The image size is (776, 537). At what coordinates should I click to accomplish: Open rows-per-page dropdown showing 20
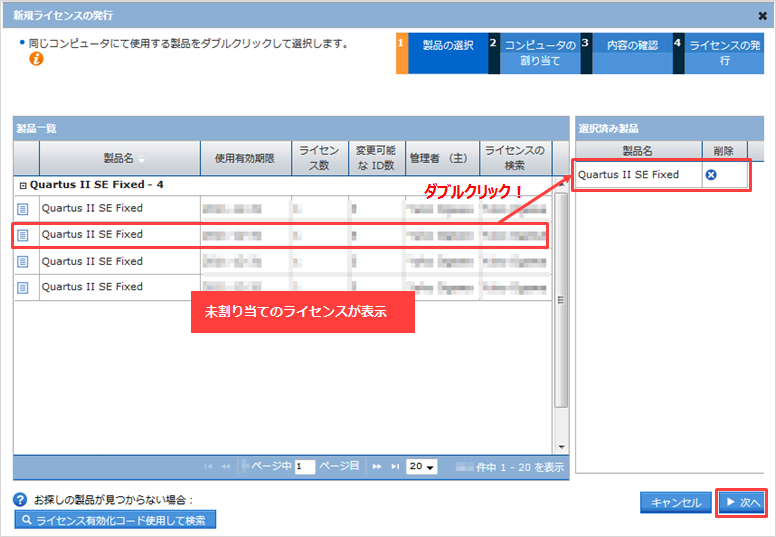pos(422,467)
